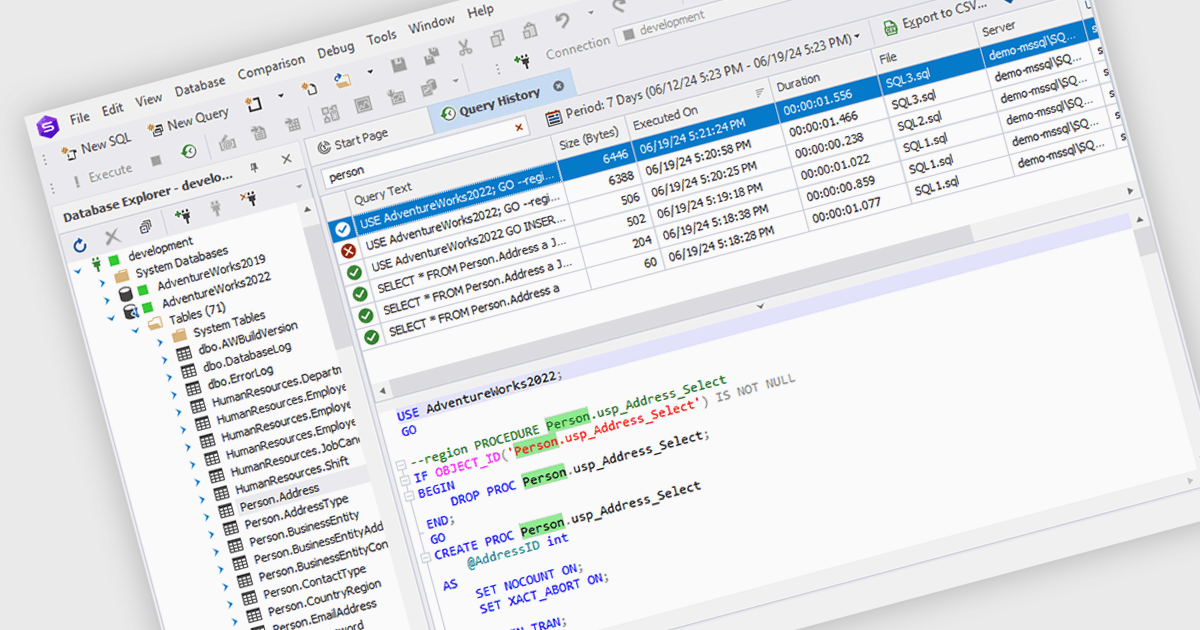Expand the System Tables folder
This screenshot has width=1200, height=630.
point(161,343)
